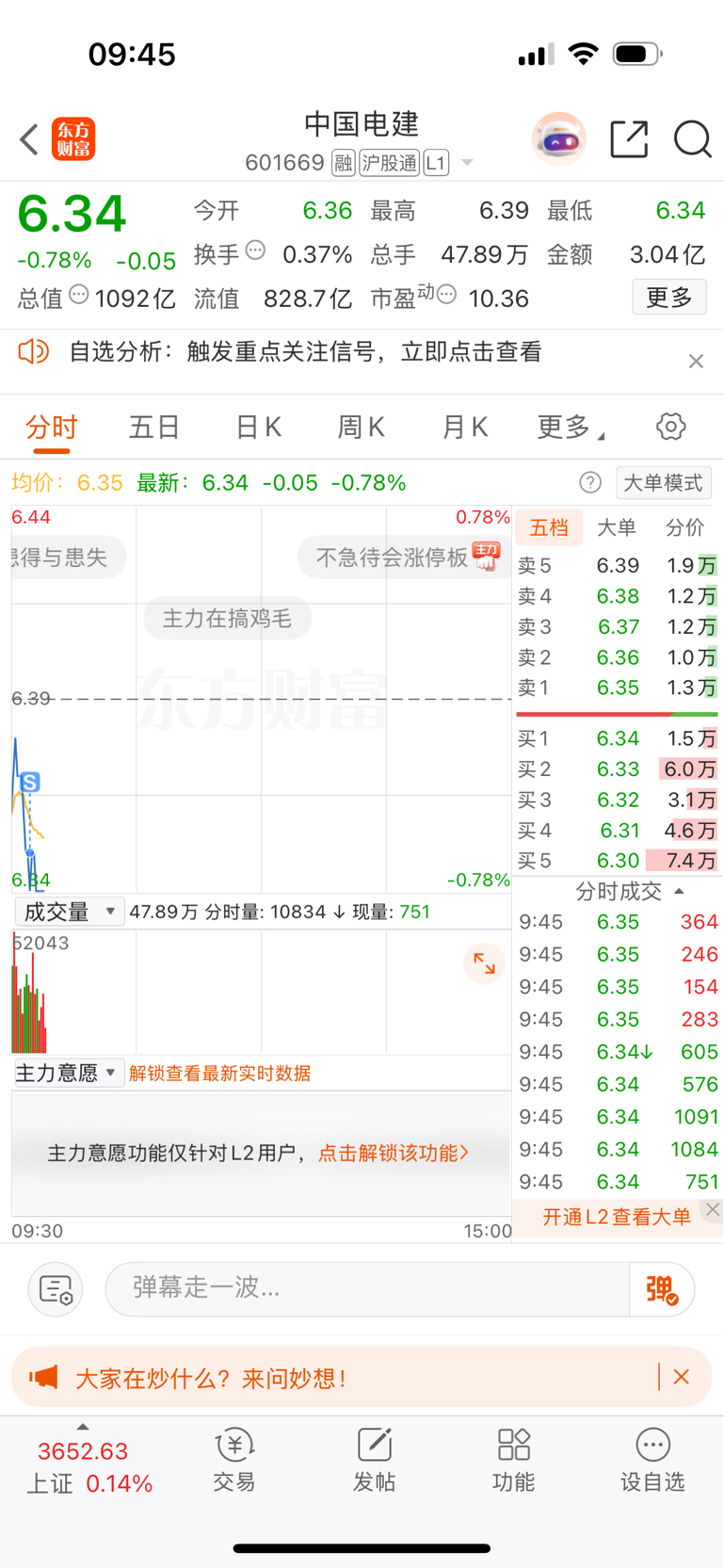Screen dimensions: 724x1568
Task: Open the 成交量 indicator dropdown
Action: coord(70,912)
